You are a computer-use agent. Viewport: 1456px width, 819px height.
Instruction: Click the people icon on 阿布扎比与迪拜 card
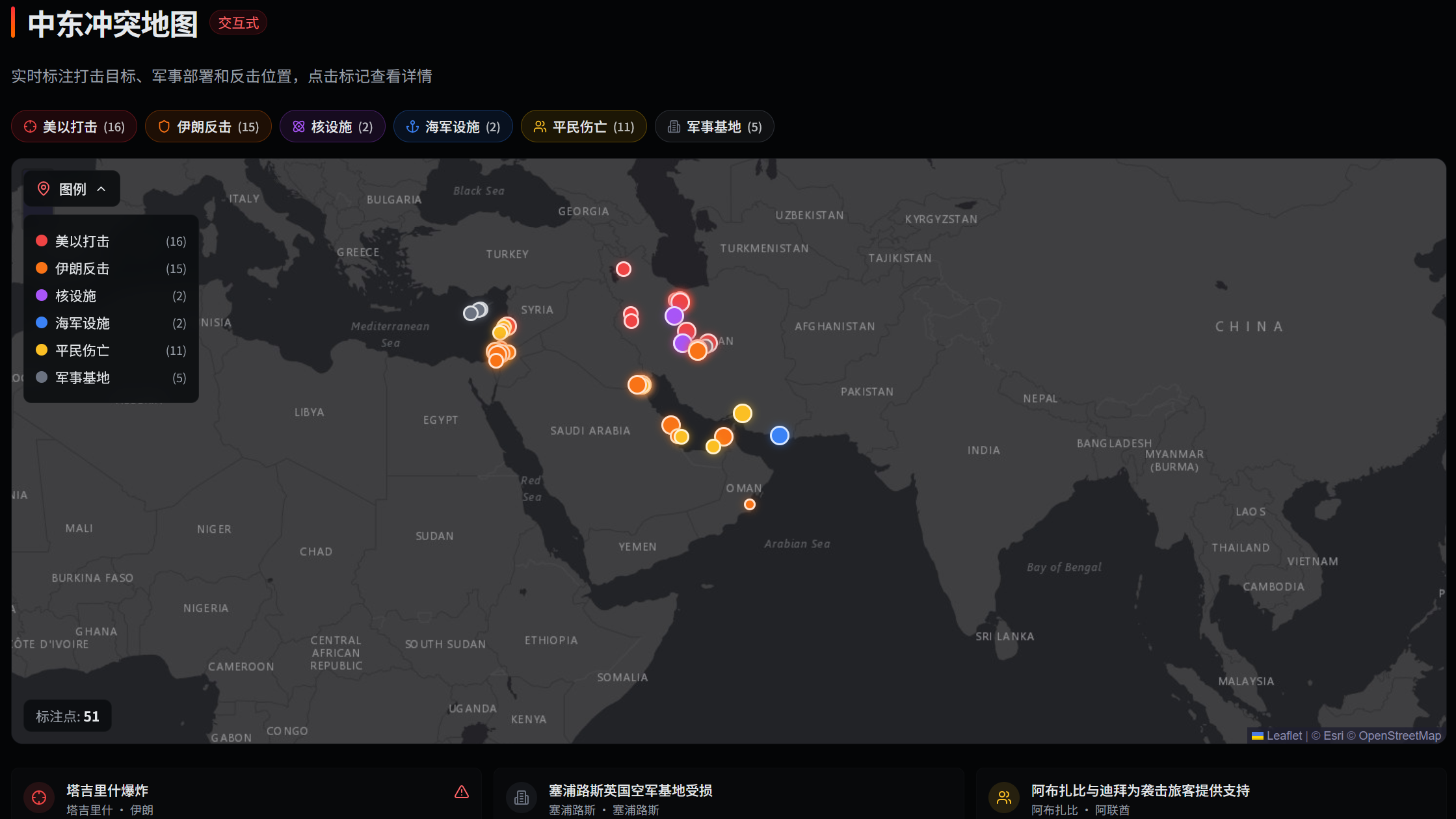1004,798
